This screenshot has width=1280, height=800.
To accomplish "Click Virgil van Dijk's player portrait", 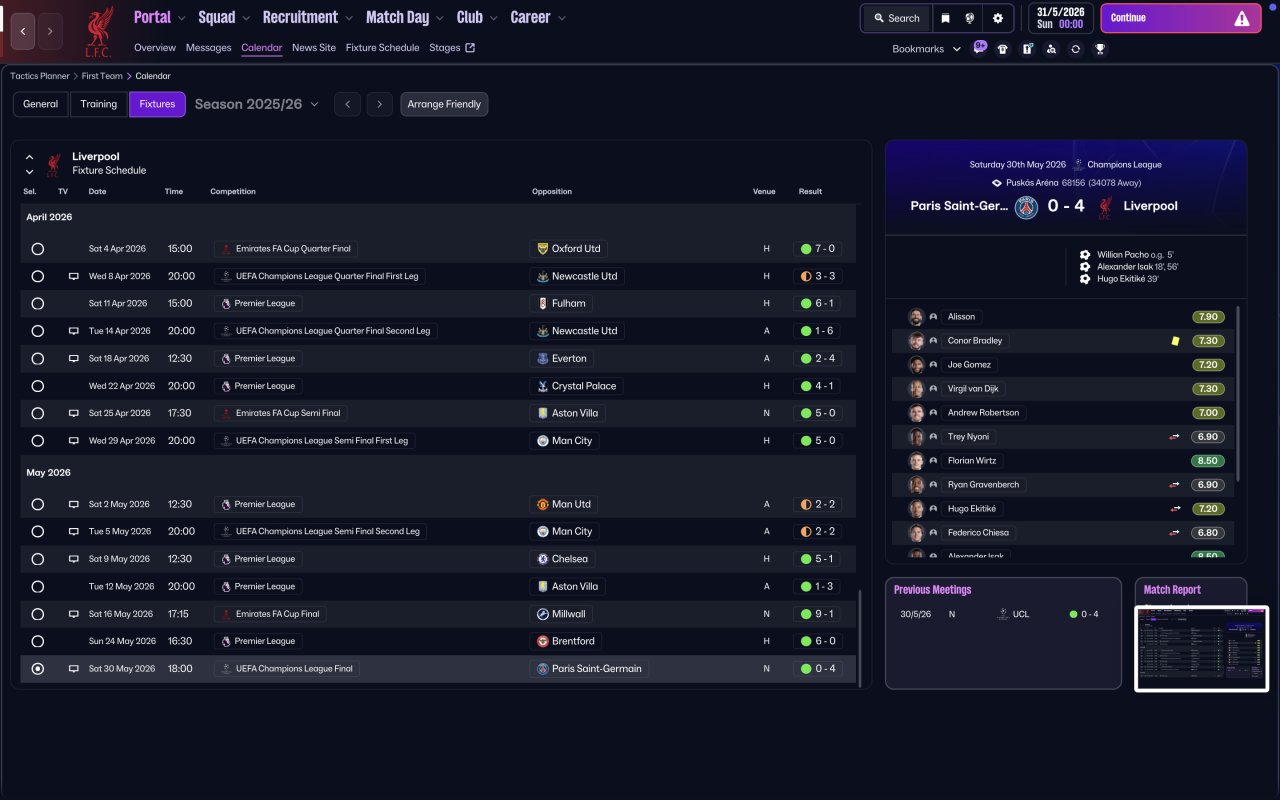I will [916, 389].
